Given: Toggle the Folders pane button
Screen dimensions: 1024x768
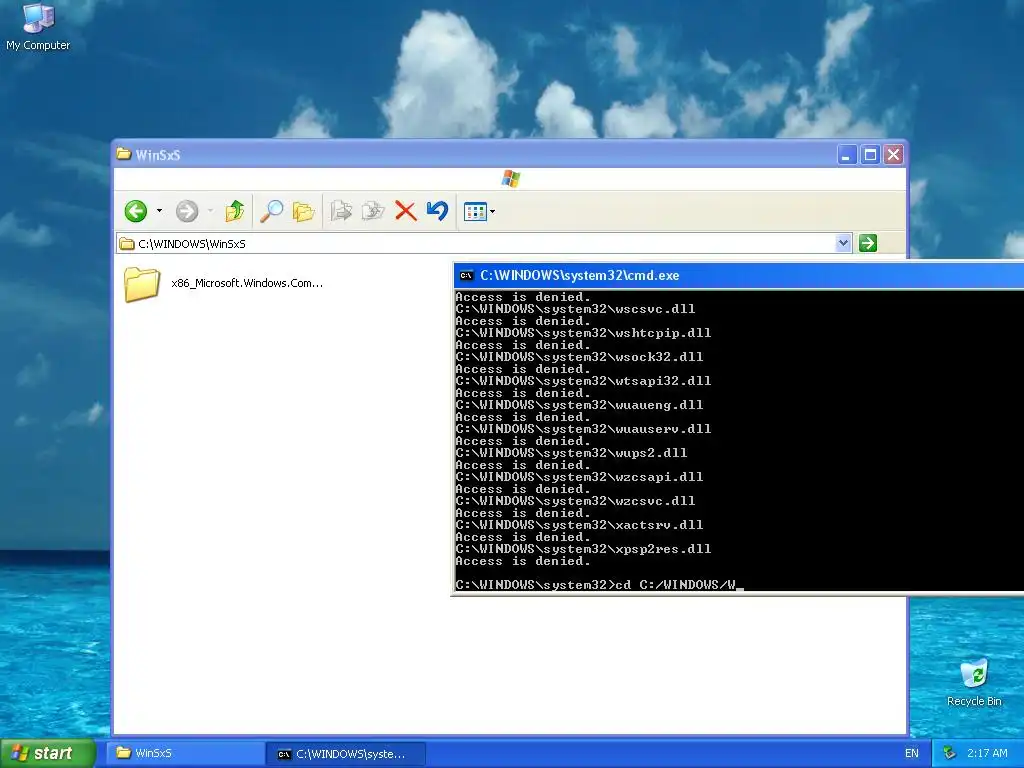Looking at the screenshot, I should pos(303,211).
